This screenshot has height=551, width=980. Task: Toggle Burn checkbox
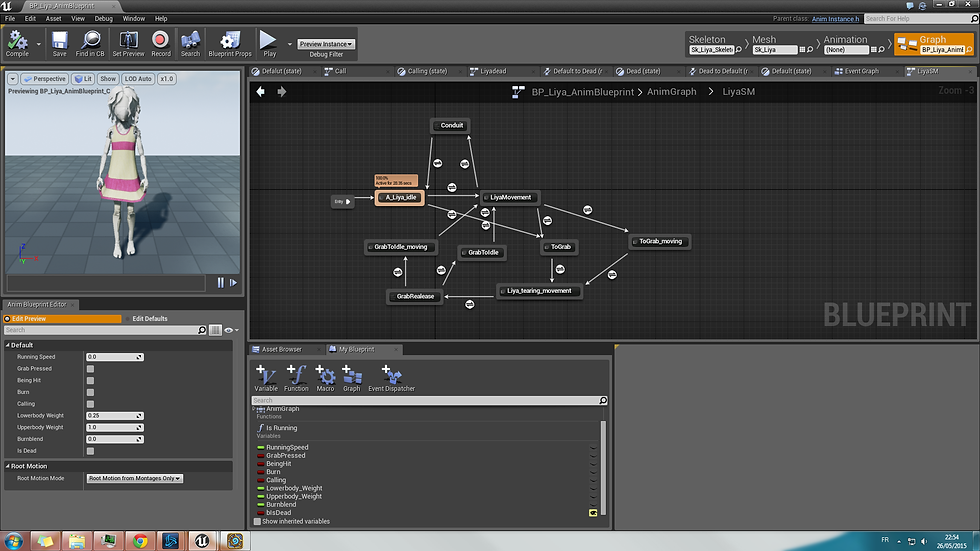91,392
